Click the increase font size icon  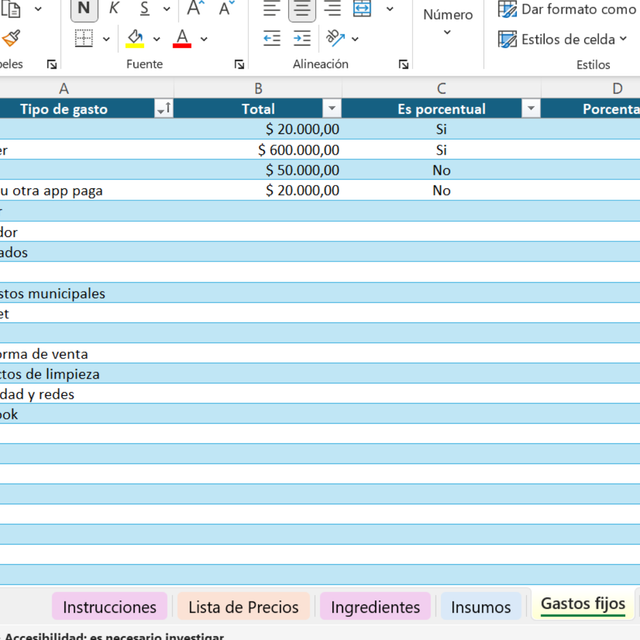pos(196,9)
